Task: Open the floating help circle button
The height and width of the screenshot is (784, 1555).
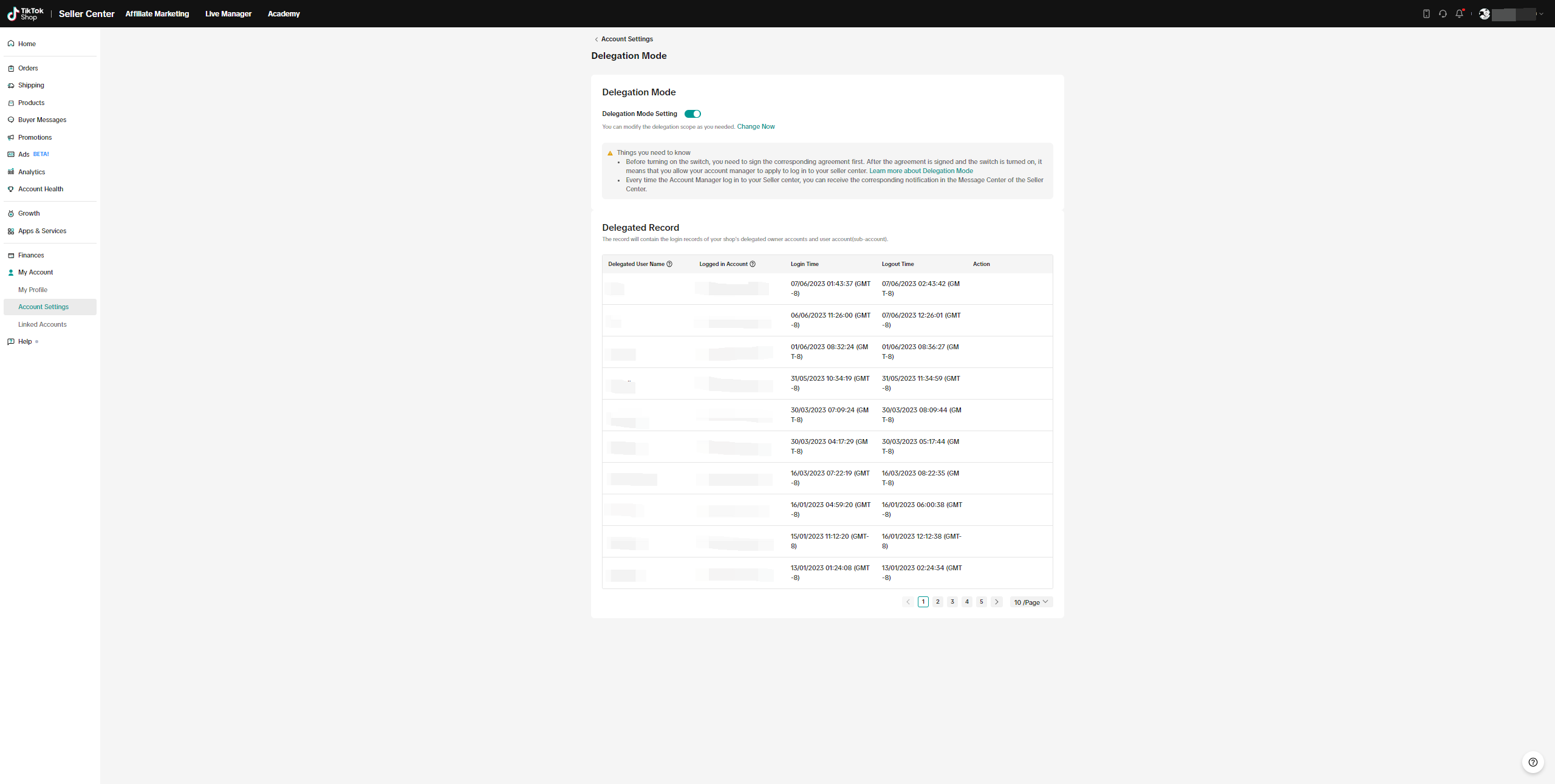Action: (1533, 762)
